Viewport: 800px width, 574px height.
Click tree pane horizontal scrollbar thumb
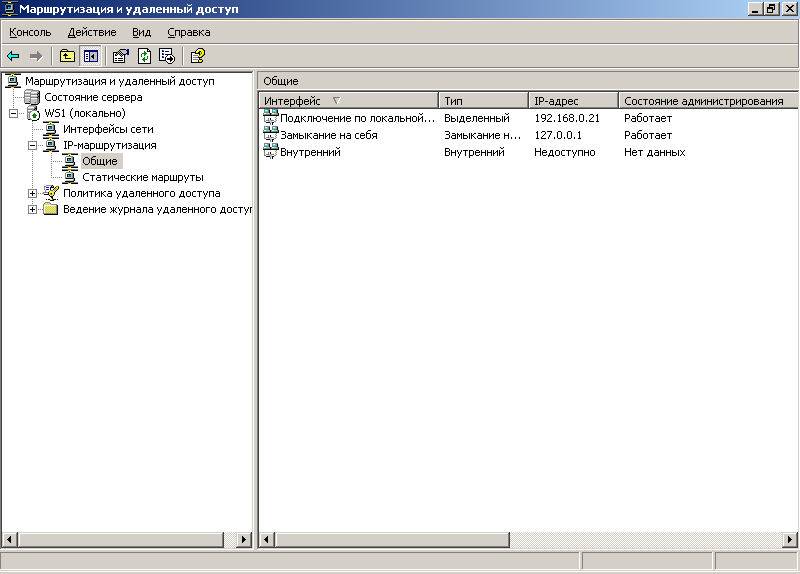click(x=120, y=539)
